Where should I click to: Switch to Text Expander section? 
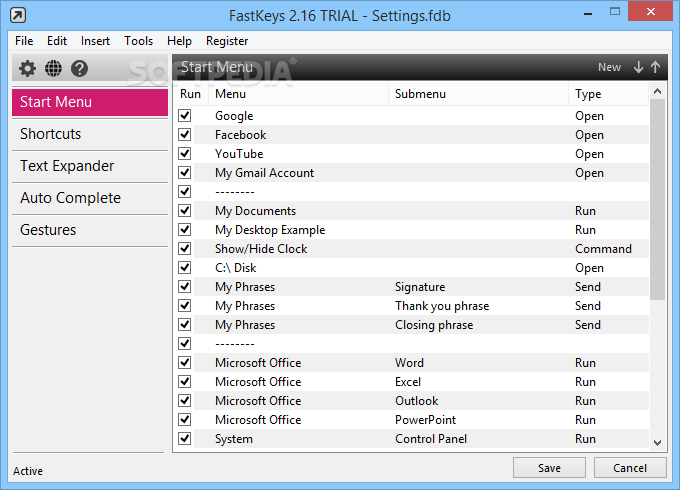pyautogui.click(x=90, y=166)
